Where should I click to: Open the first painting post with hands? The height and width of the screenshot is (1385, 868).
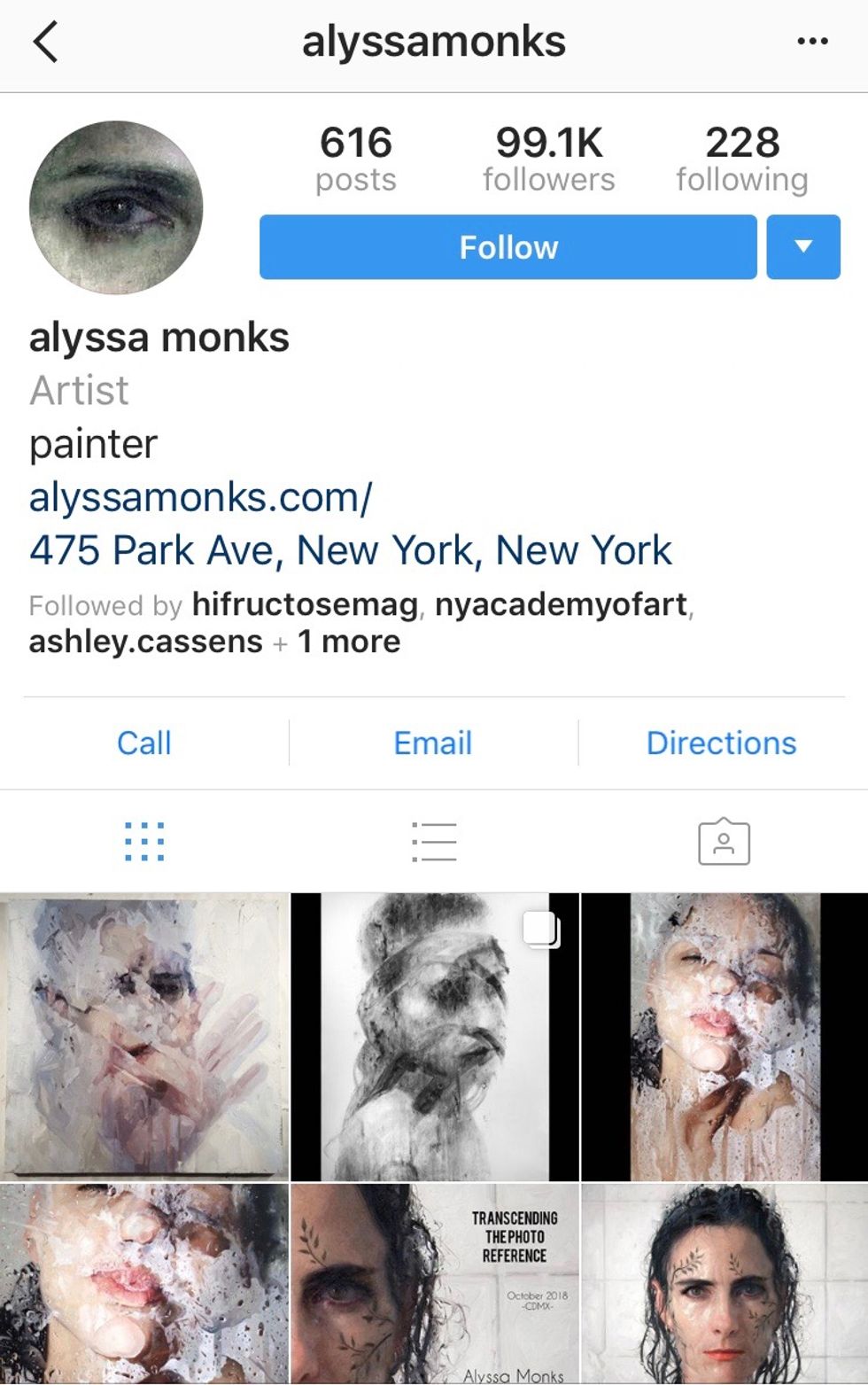(144, 1037)
